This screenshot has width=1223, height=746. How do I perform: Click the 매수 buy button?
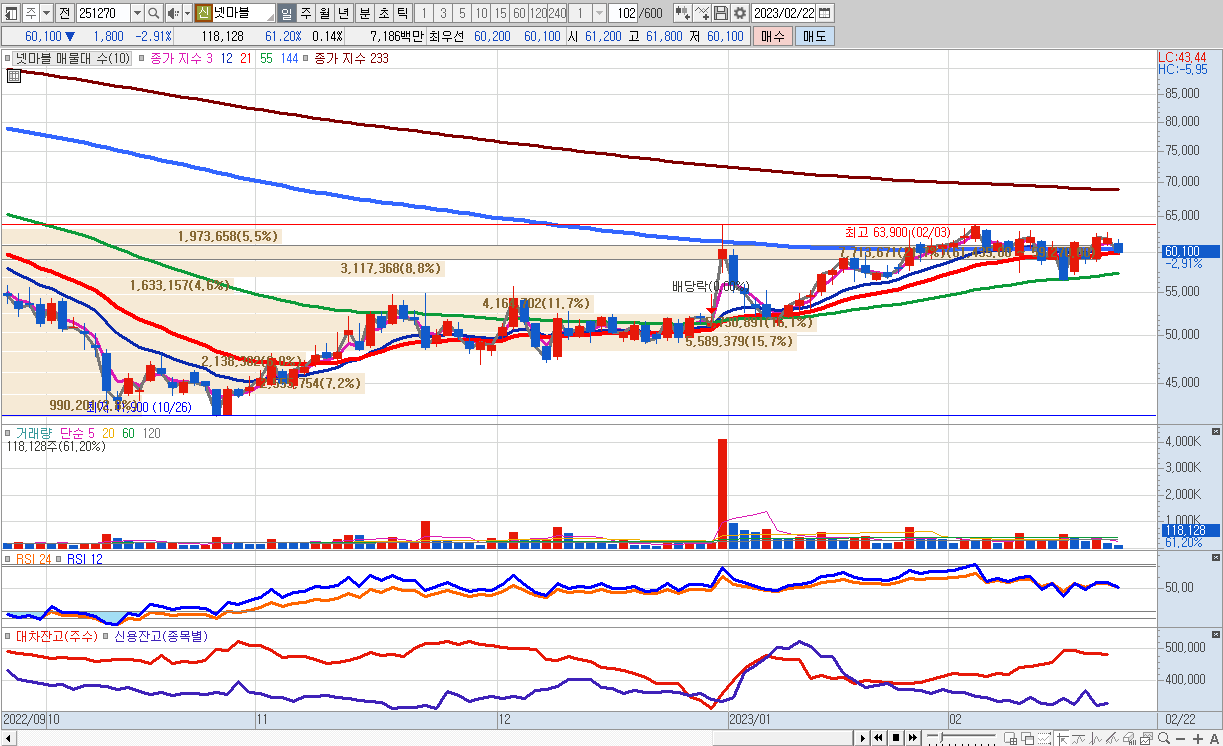pos(772,36)
